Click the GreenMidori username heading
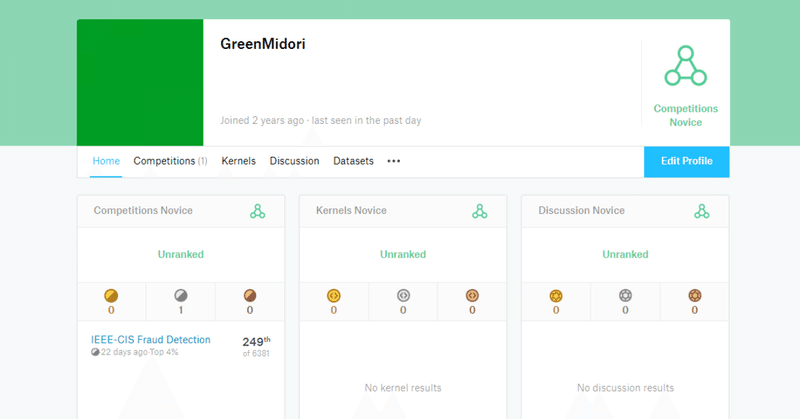Viewport: 800px width, 419px height. tap(263, 44)
